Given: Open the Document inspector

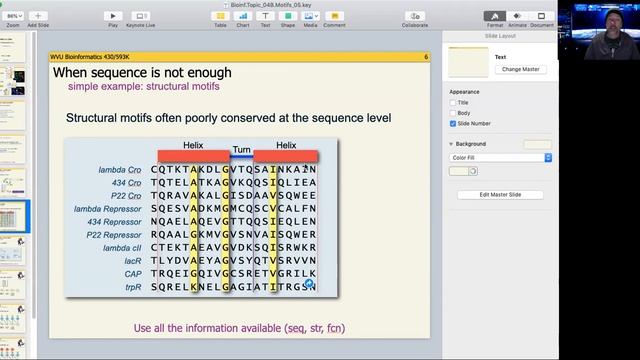Looking at the screenshot, I should click(x=542, y=16).
